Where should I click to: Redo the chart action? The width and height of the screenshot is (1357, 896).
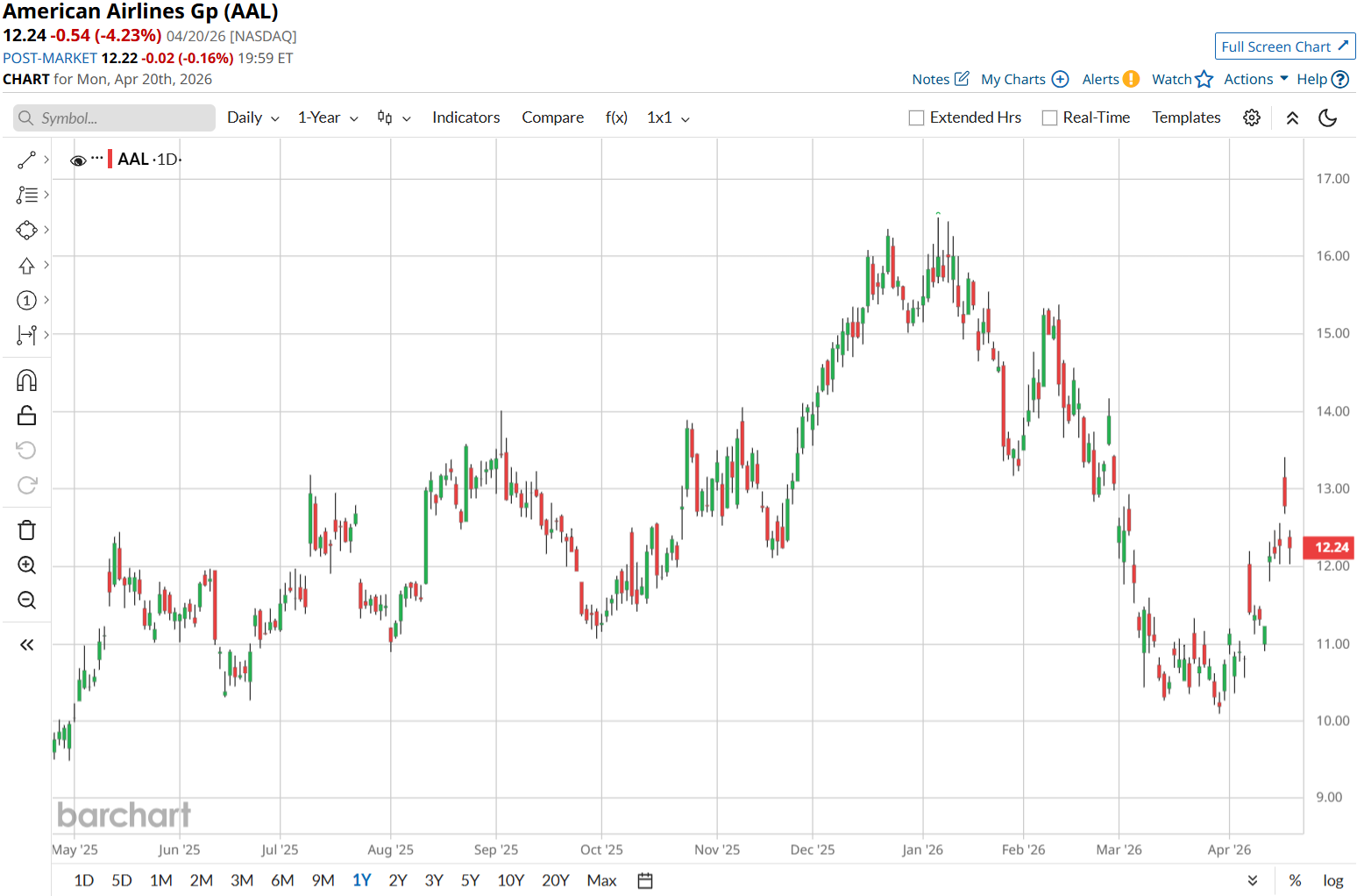click(26, 485)
